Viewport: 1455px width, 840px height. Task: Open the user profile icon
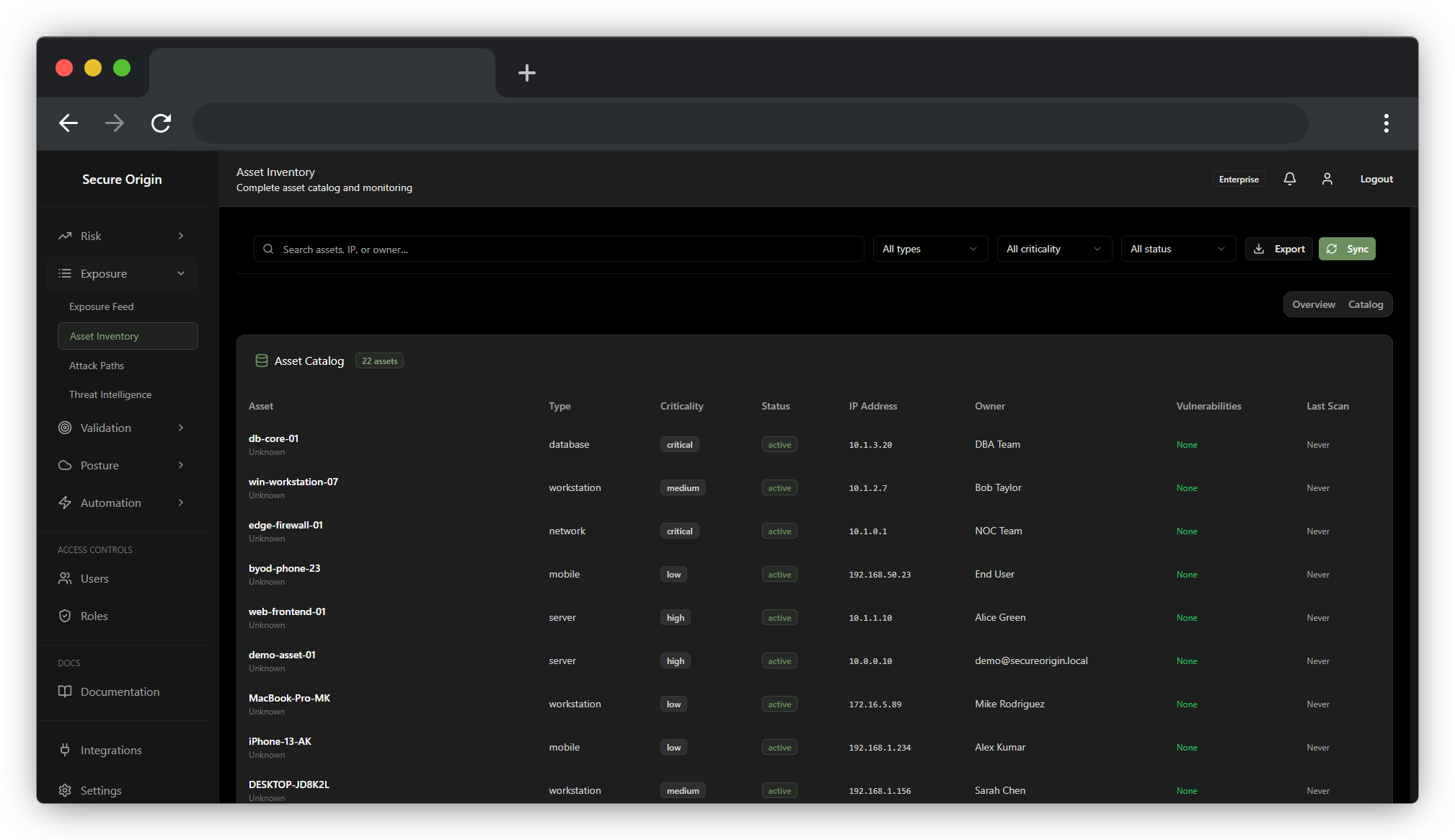click(1327, 179)
